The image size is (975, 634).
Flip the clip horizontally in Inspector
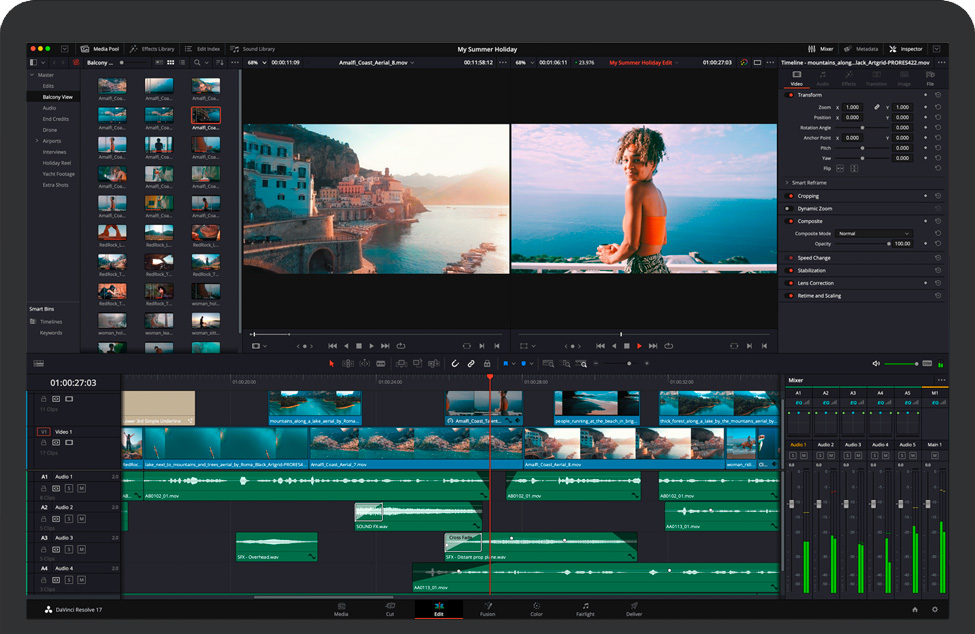[x=840, y=168]
